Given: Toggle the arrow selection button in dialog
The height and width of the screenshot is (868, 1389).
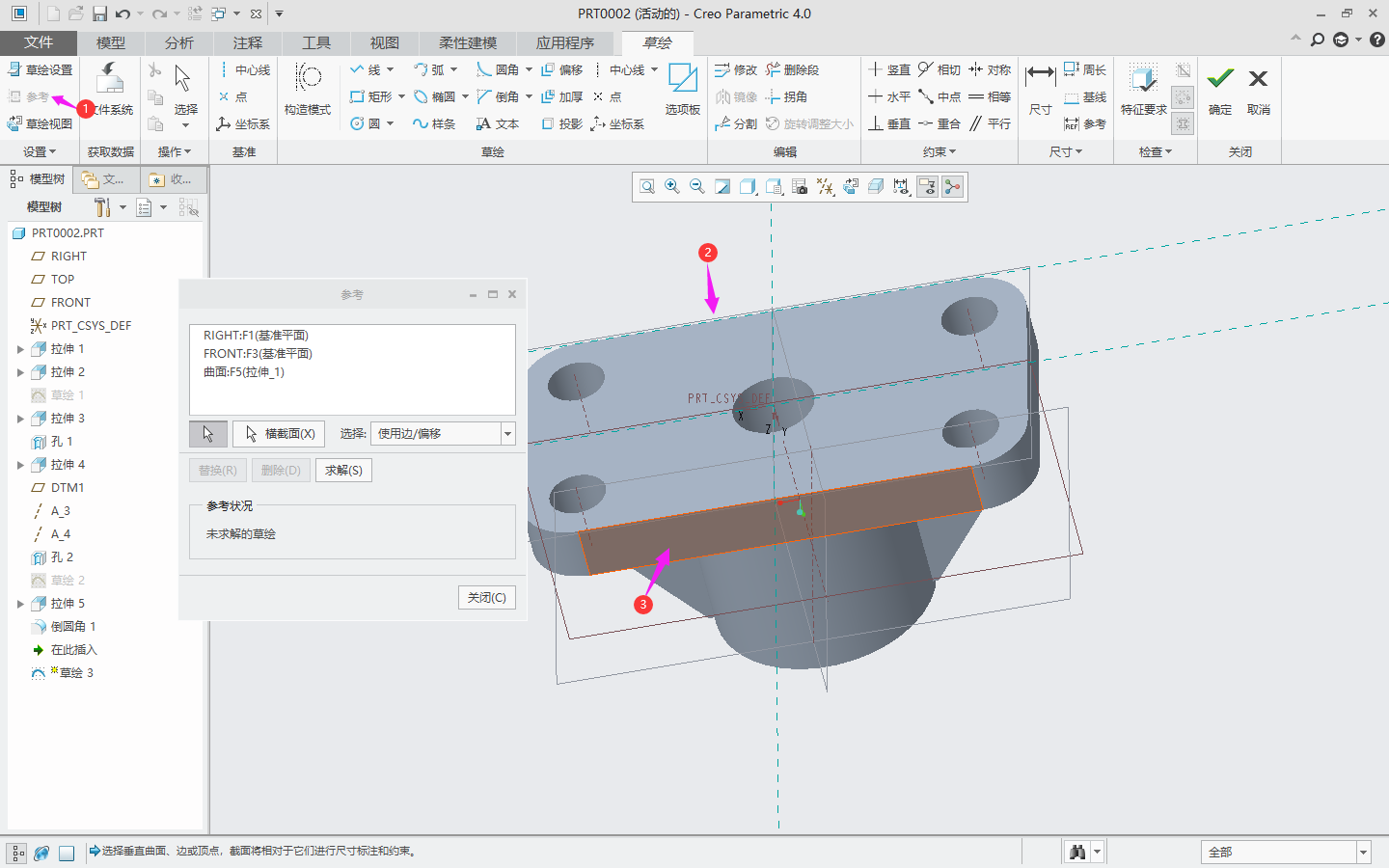Looking at the screenshot, I should [x=208, y=434].
